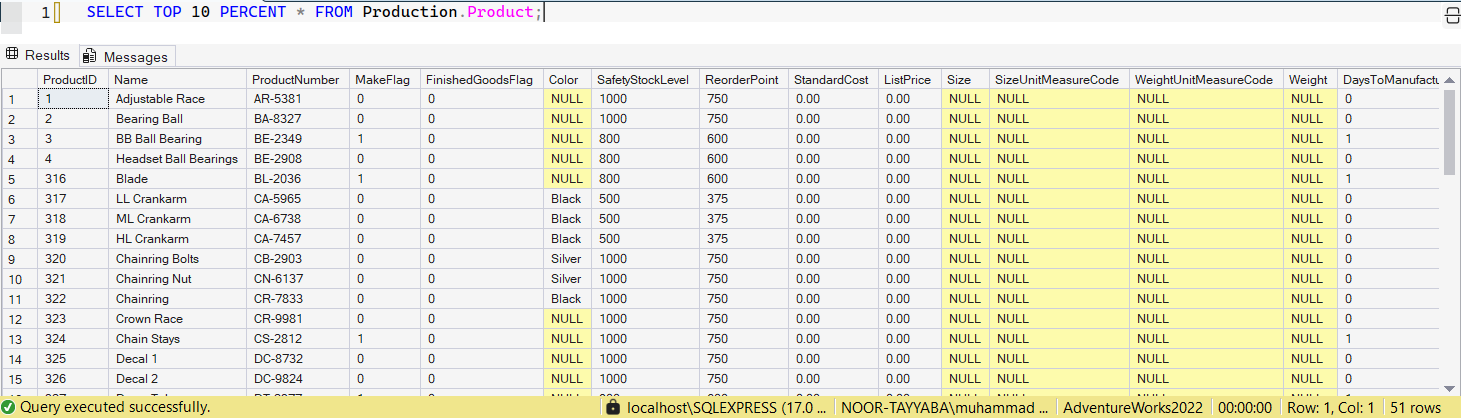Select product number CB-2903 cell
This screenshot has width=1461, height=418.
297,259
